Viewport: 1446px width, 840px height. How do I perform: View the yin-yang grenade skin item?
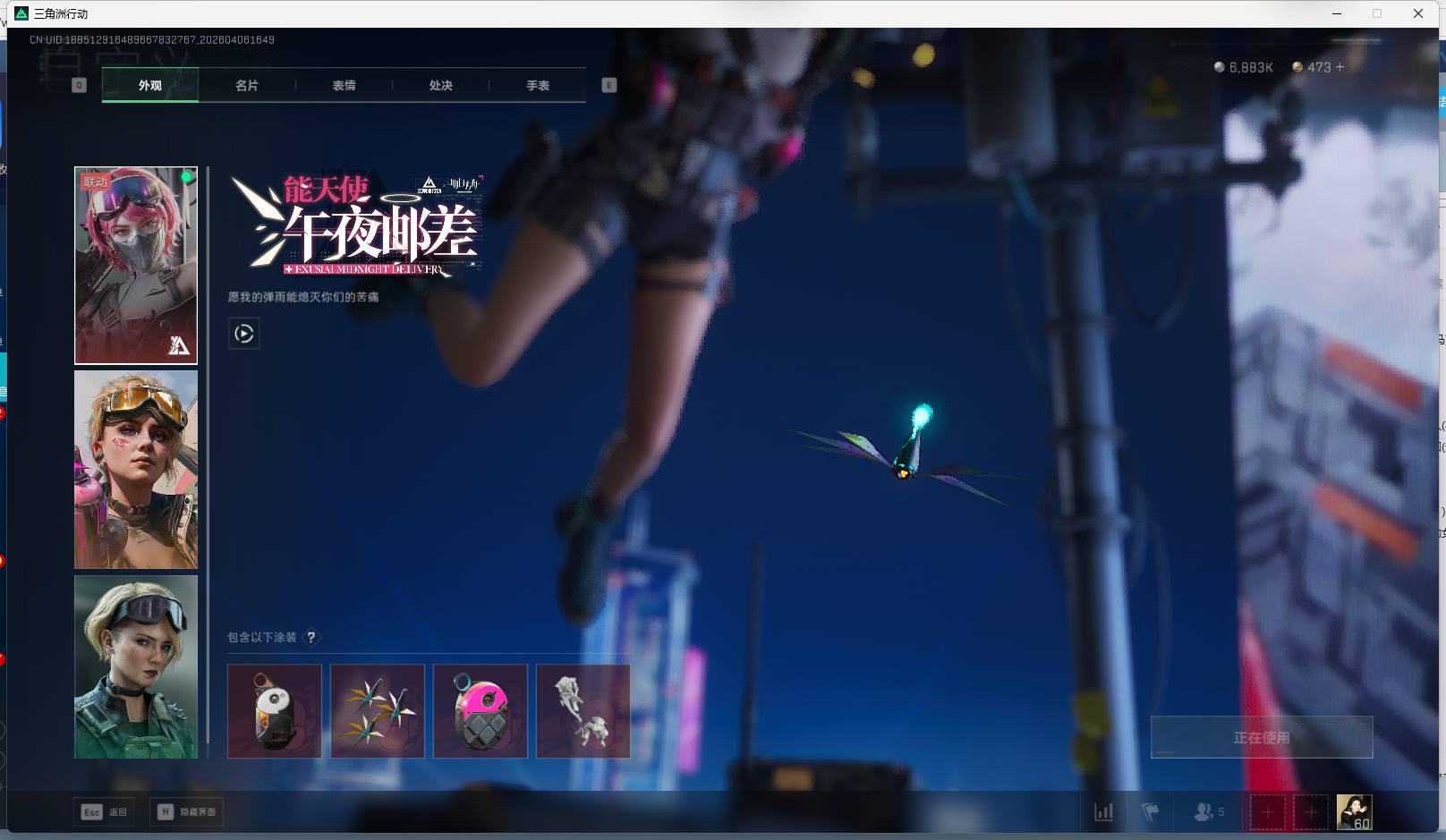[x=275, y=711]
